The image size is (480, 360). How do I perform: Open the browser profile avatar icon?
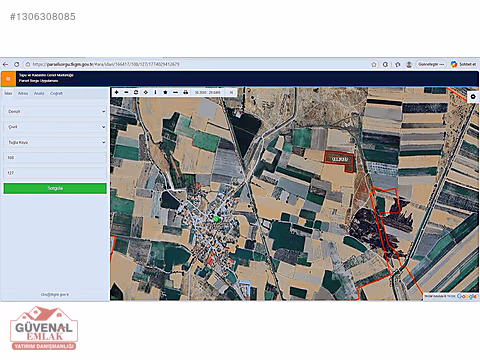click(x=409, y=64)
